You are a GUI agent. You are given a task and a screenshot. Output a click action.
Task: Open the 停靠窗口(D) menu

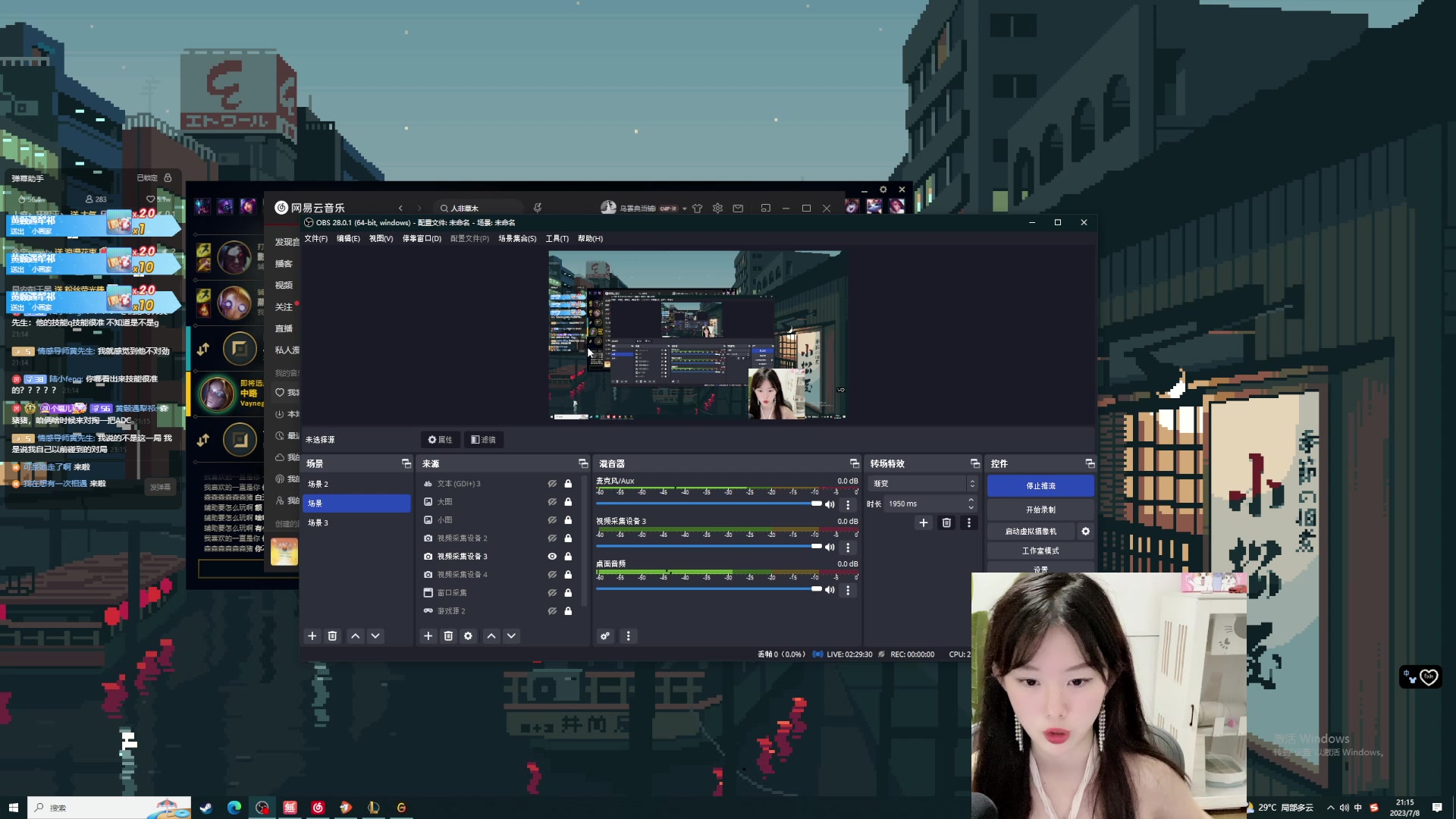click(x=422, y=239)
